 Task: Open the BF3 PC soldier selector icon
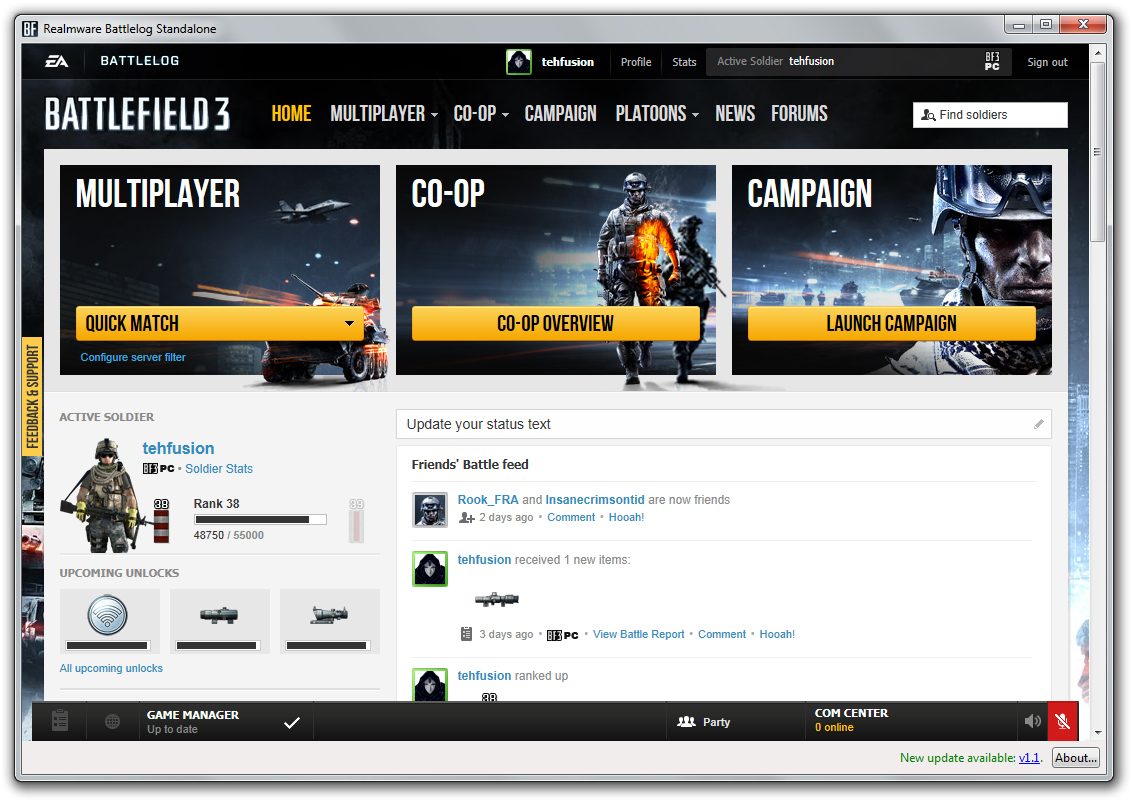[992, 61]
